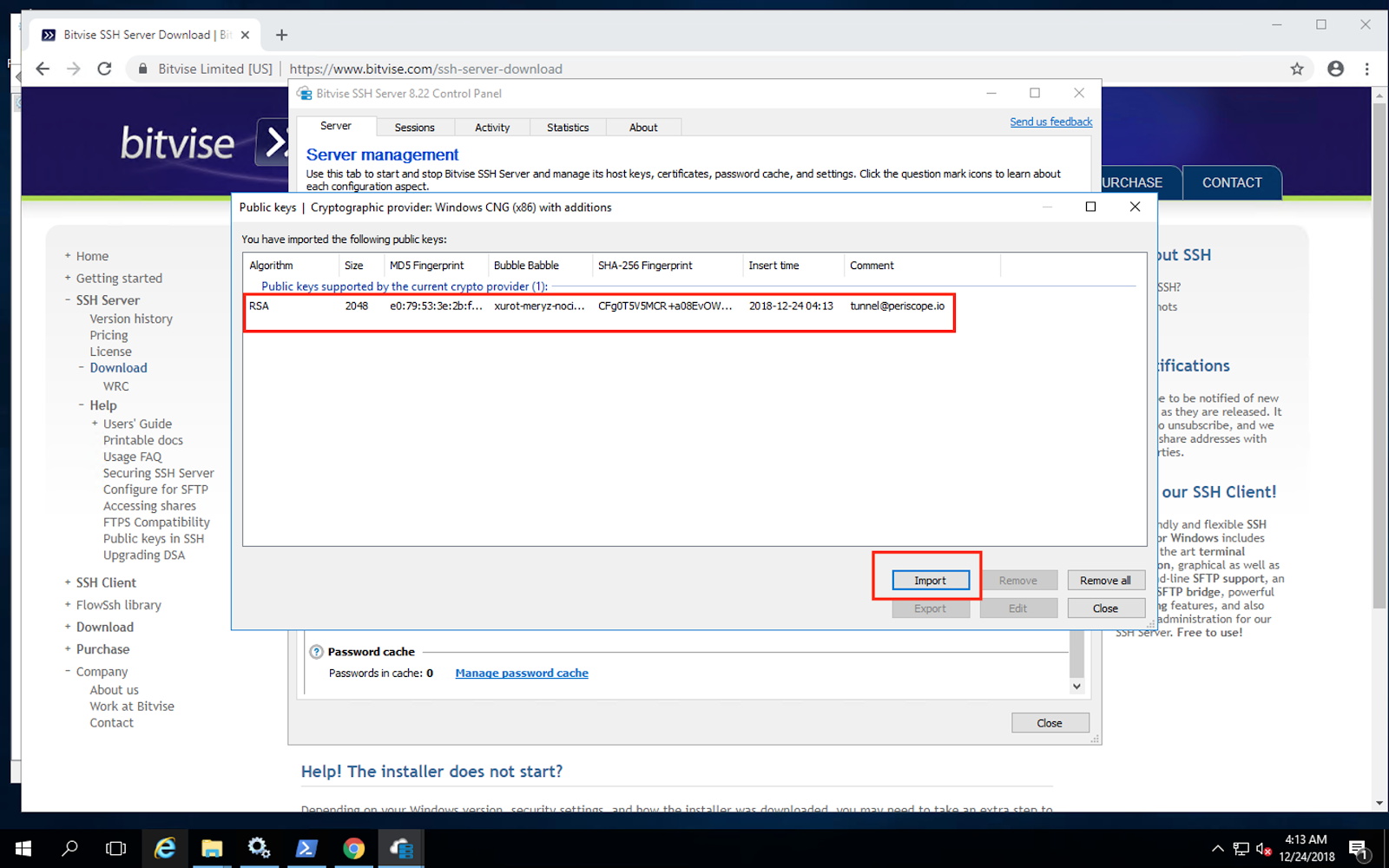This screenshot has width=1389, height=868.
Task: Open the Send us feedback link
Action: [x=1051, y=122]
